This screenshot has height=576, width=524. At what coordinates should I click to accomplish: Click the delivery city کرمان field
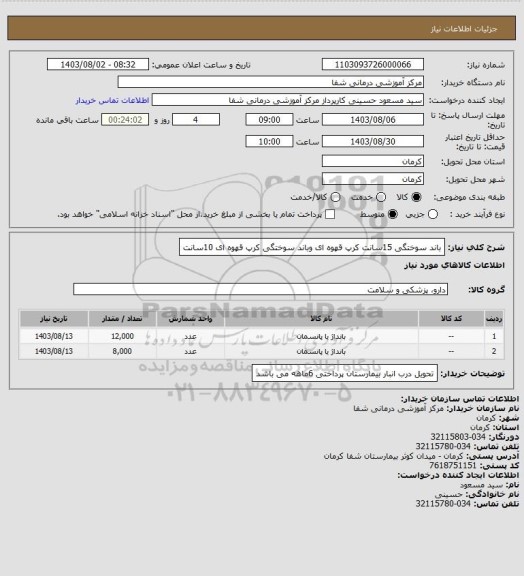(373, 179)
